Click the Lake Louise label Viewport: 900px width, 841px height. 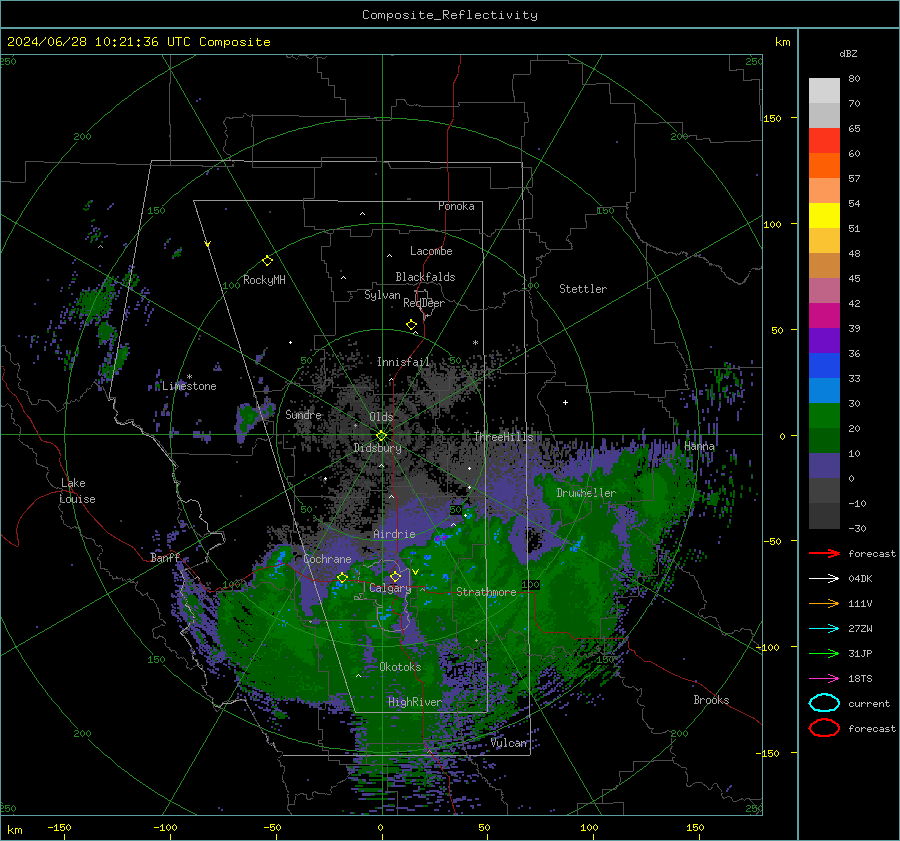click(77, 491)
